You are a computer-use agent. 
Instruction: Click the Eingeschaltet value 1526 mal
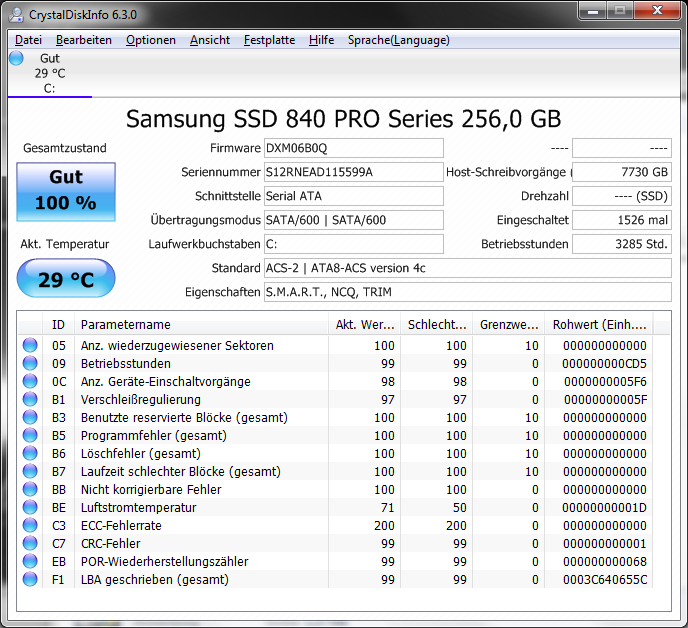tap(622, 220)
